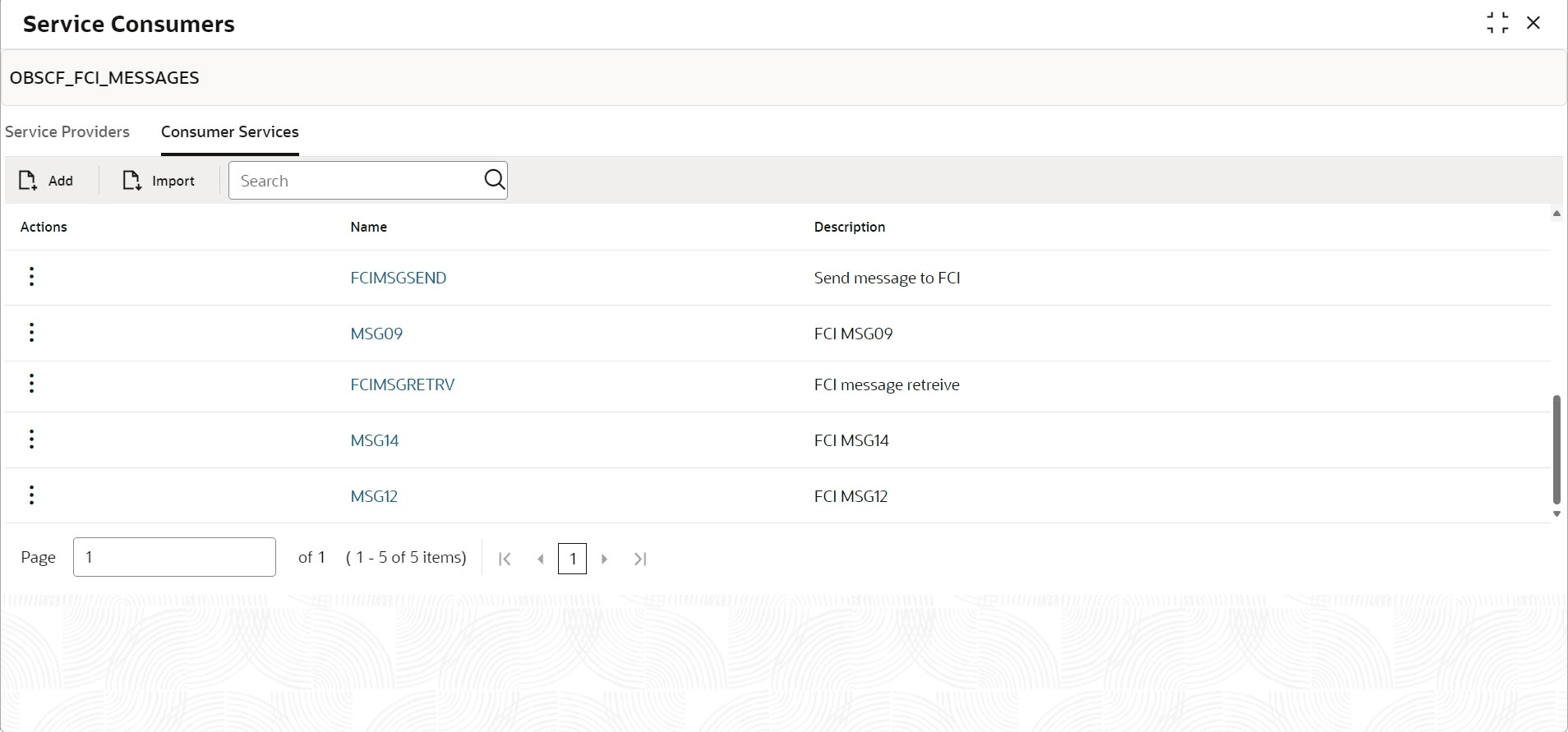Select 'FCI MSG09' description cell
The image size is (1568, 732).
853,334
